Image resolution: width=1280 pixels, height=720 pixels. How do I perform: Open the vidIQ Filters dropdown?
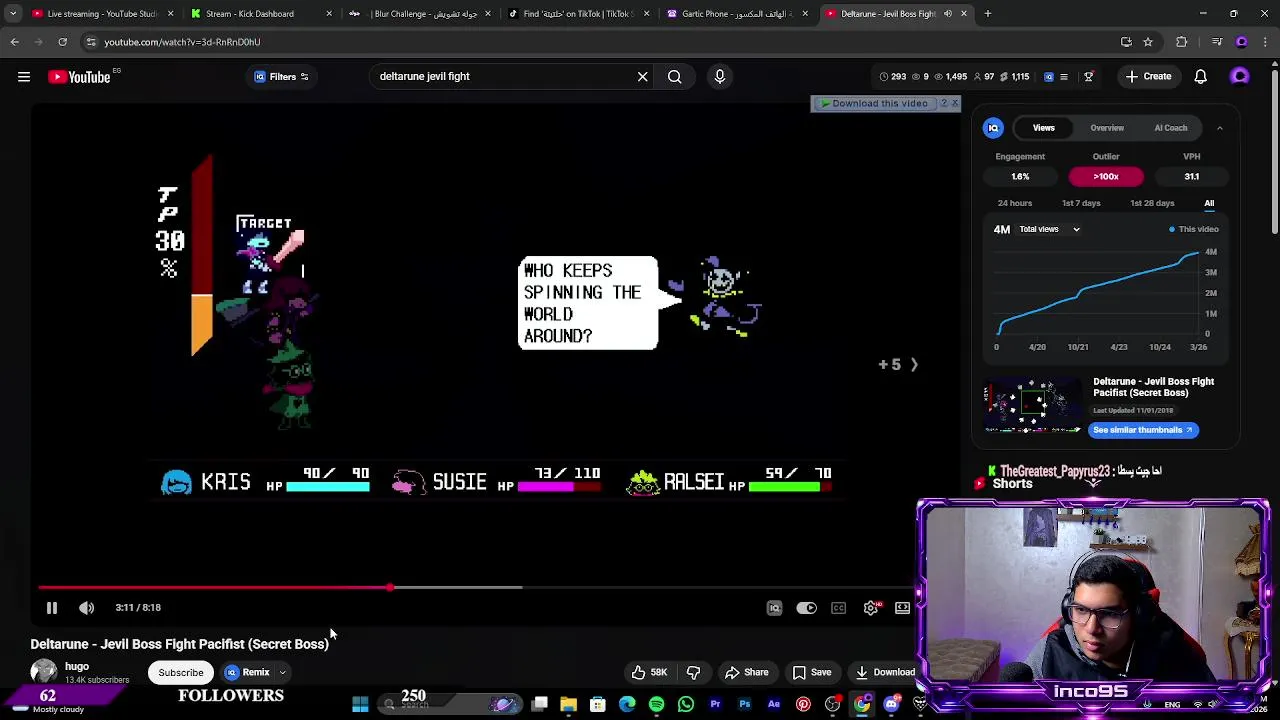(x=281, y=76)
